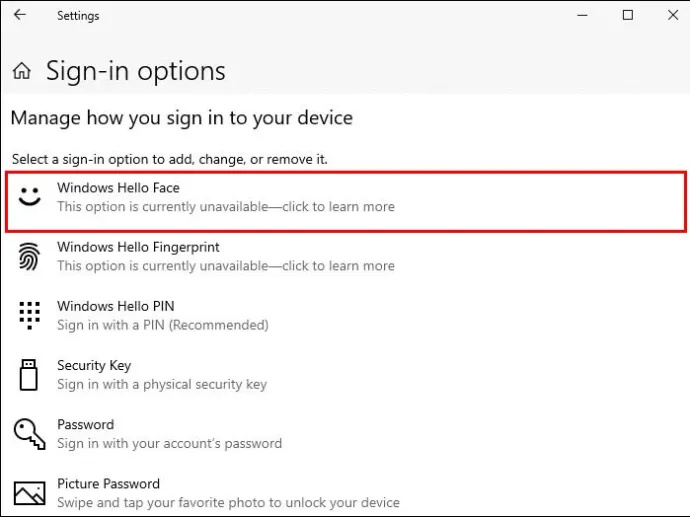Close the Settings window
The image size is (690, 517).
tap(673, 15)
